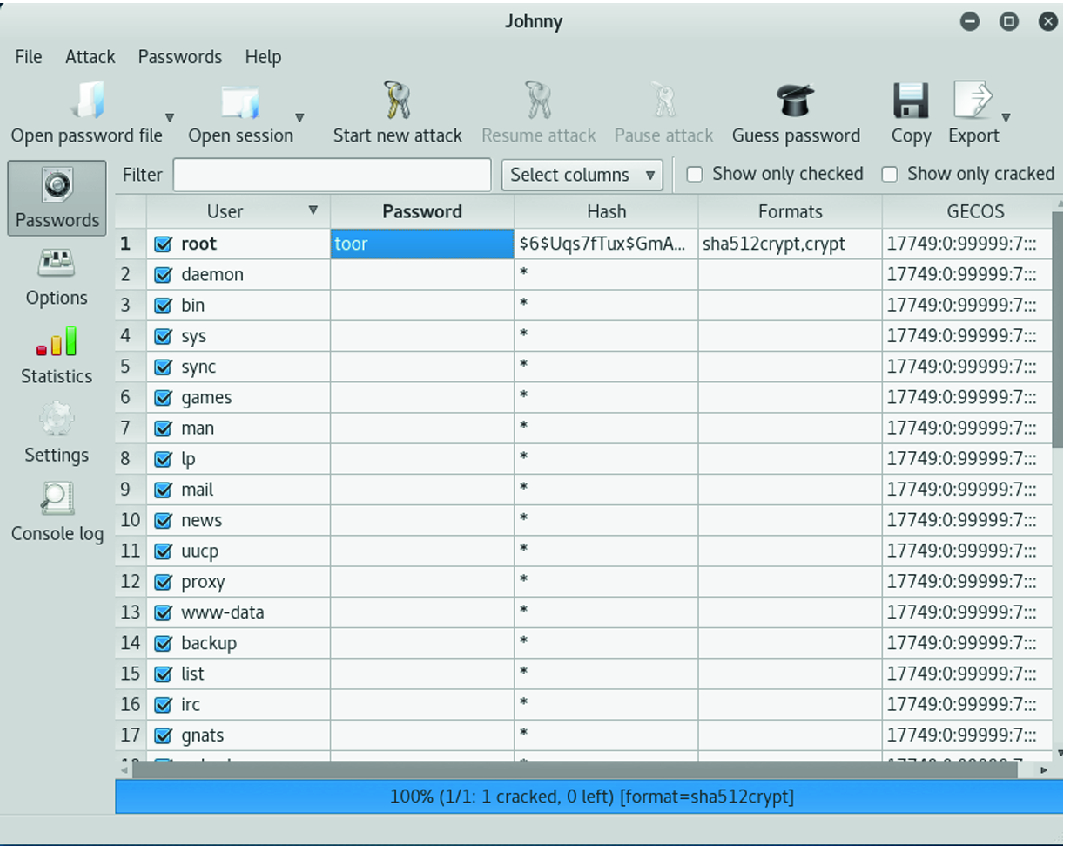Select row header number 12
Image resolution: width=1067 pixels, height=846 pixels.
coord(131,582)
